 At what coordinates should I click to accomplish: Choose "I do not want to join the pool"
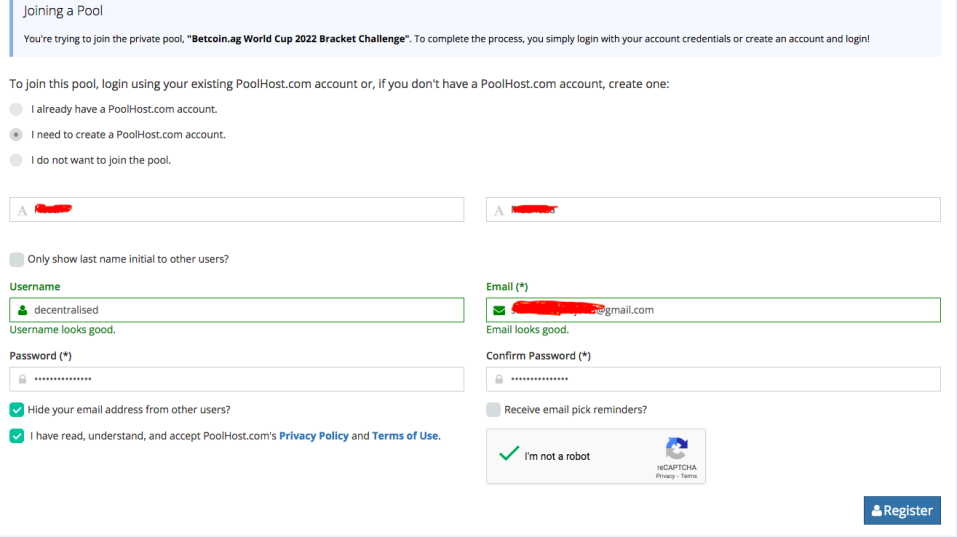[16, 160]
